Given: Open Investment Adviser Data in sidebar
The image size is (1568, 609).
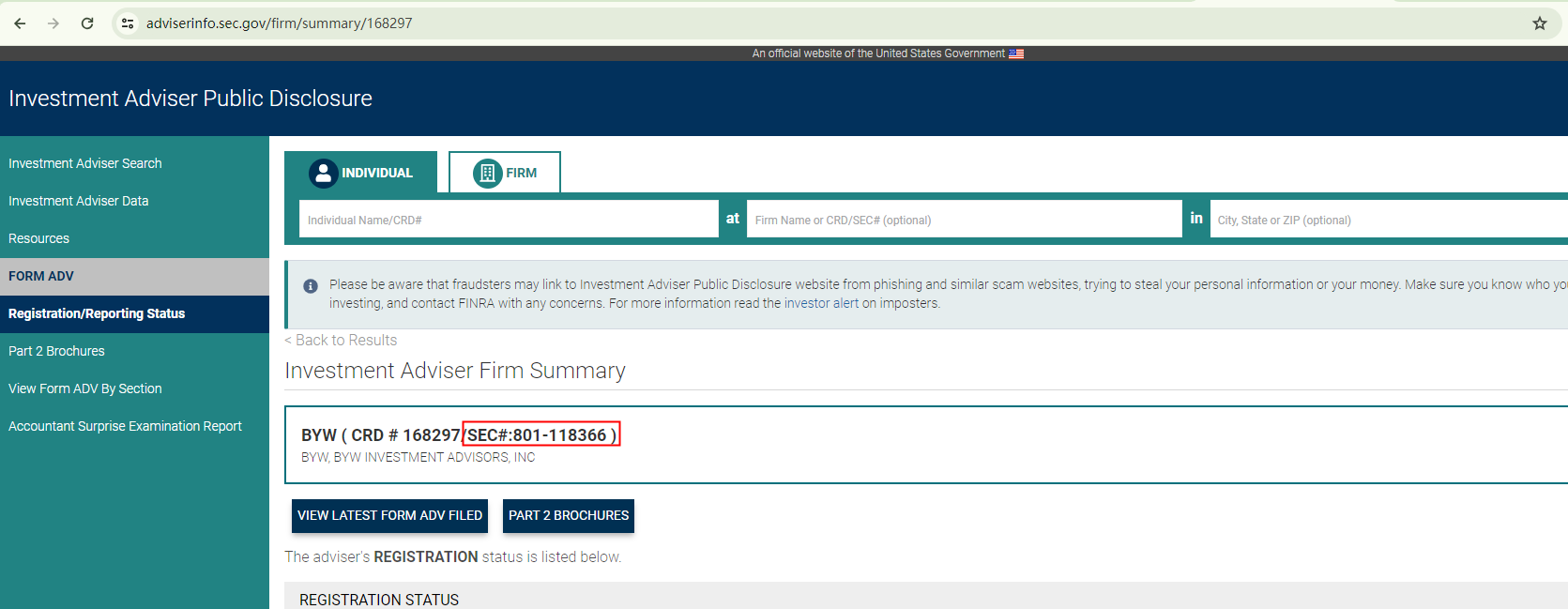Looking at the screenshot, I should point(79,201).
